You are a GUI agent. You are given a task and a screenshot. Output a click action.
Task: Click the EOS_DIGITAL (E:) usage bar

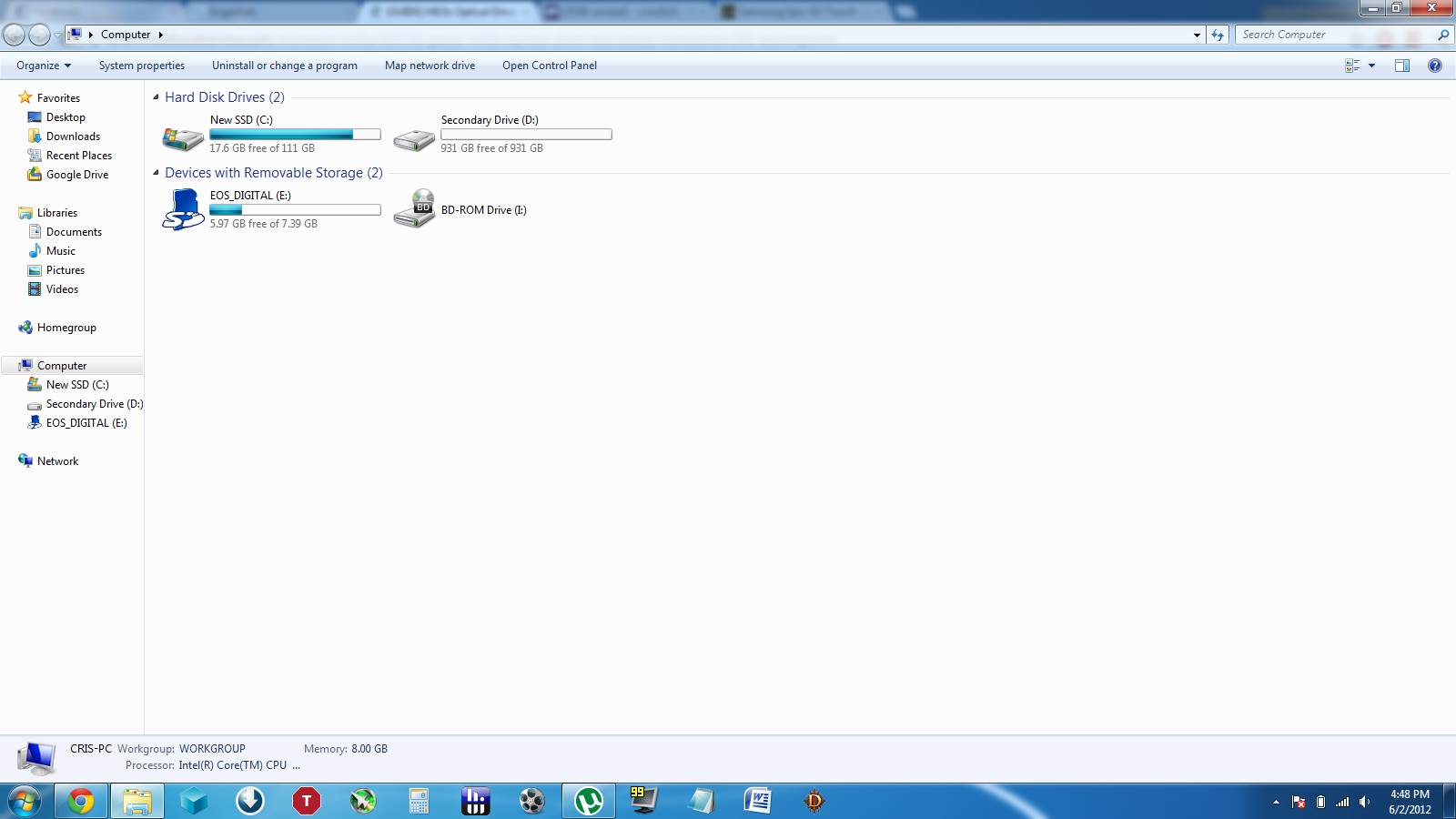[295, 210]
